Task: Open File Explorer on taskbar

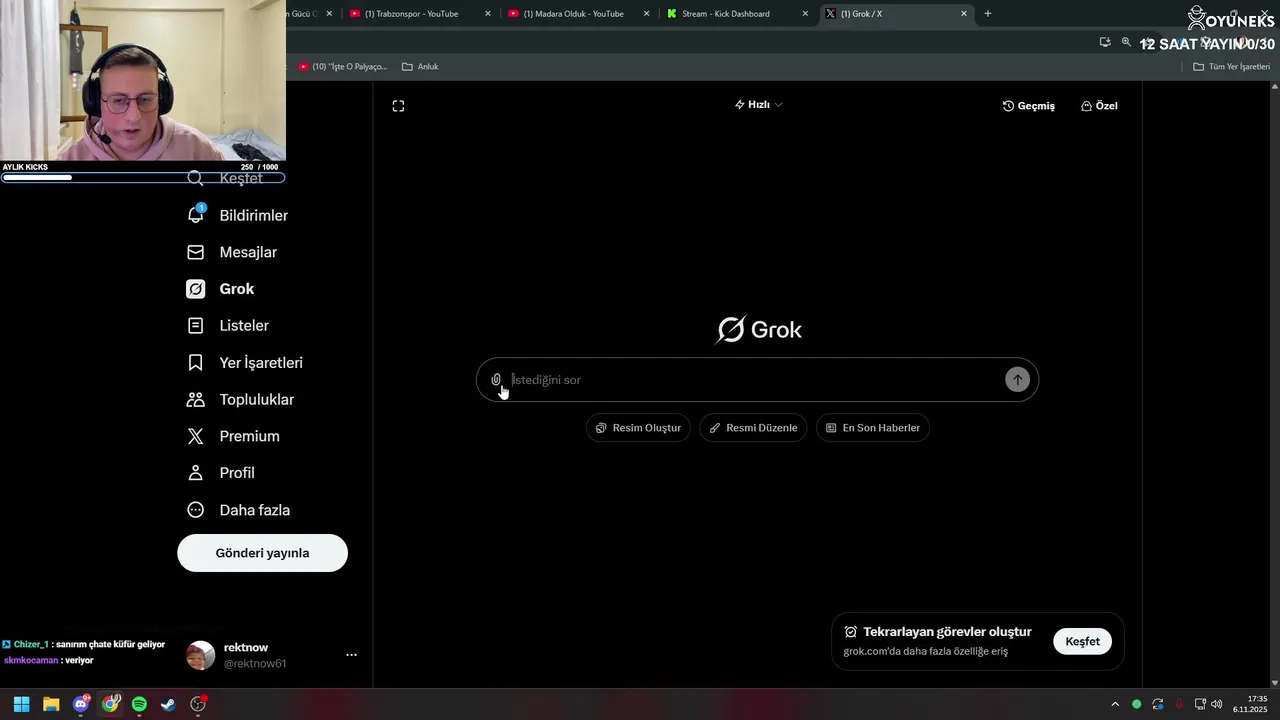Action: click(51, 704)
